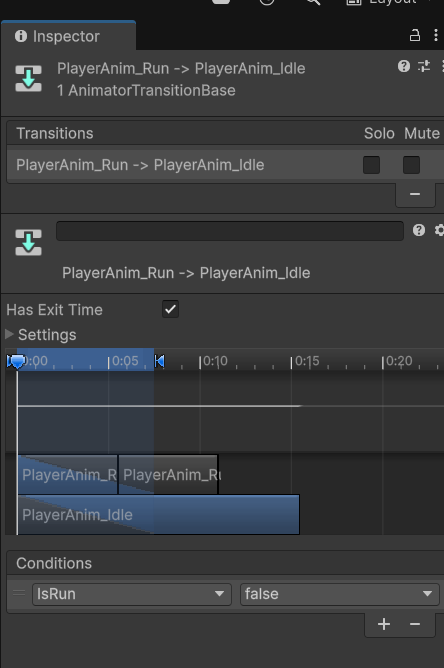
Task: Click the blue playhead marker at 0:00
Action: click(17, 362)
